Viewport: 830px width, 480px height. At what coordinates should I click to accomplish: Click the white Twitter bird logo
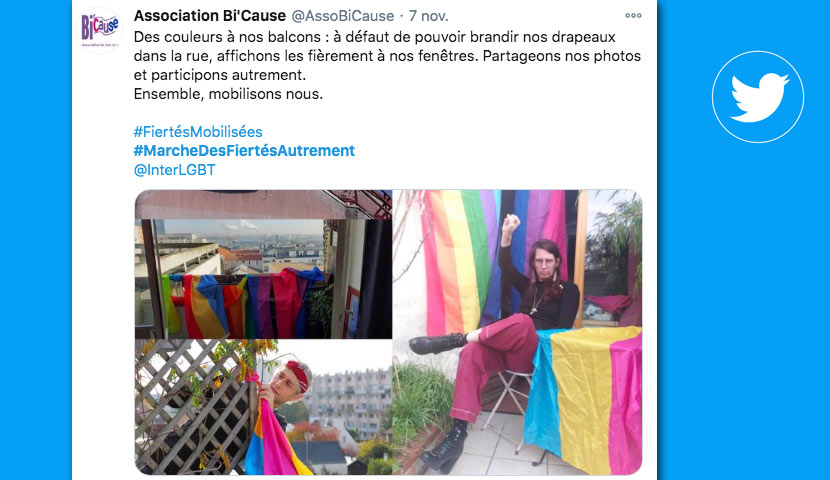pyautogui.click(x=757, y=97)
